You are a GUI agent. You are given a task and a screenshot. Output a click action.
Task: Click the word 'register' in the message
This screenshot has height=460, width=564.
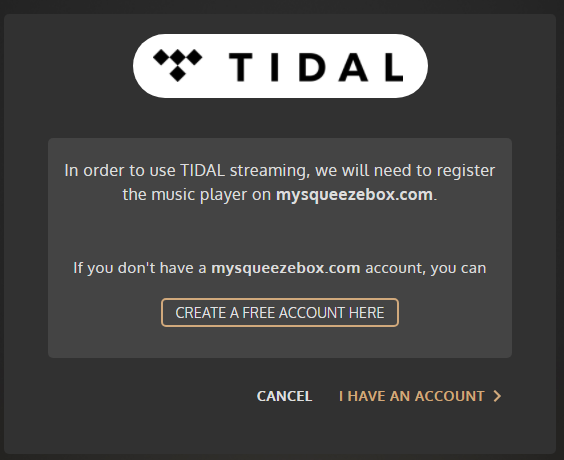[466, 171]
